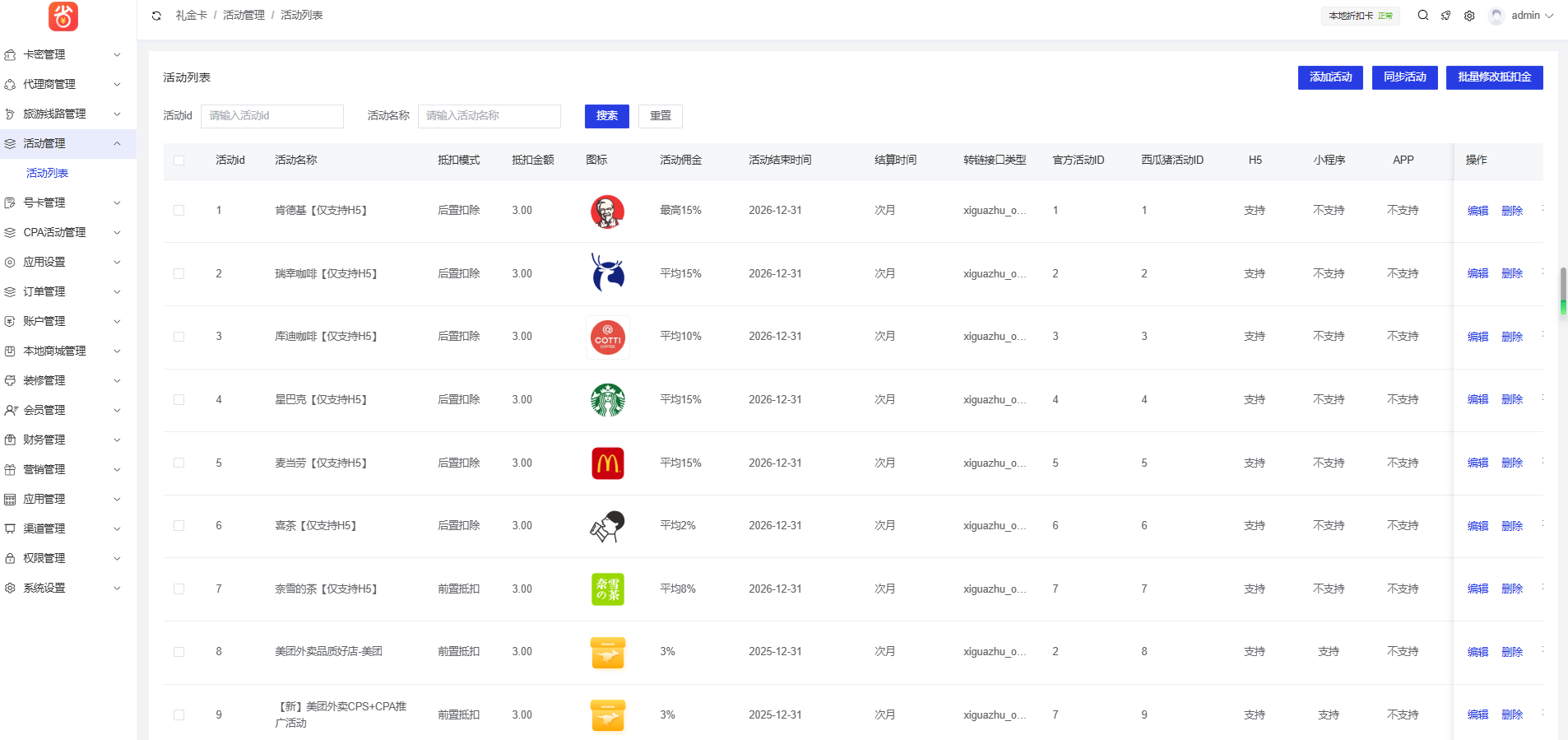
Task: Click the refresh icon beside the breadcrumb
Action: pos(156,16)
